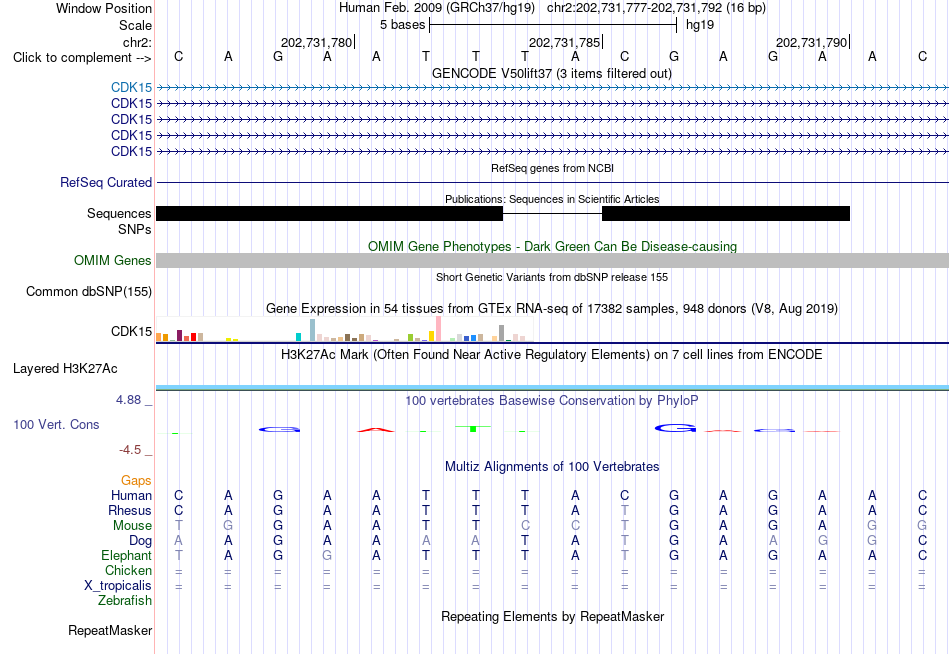
Task: Click the '5 bases' scale label
Action: tap(402, 25)
